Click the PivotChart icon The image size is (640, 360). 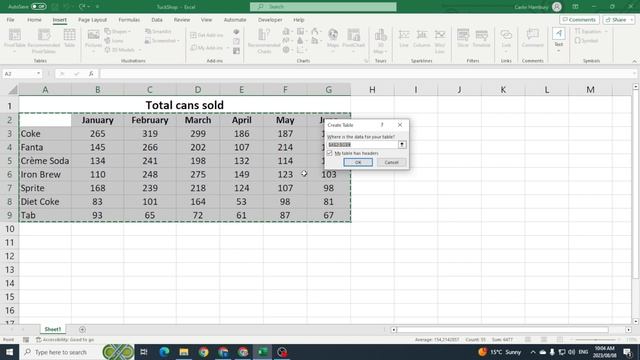[353, 39]
